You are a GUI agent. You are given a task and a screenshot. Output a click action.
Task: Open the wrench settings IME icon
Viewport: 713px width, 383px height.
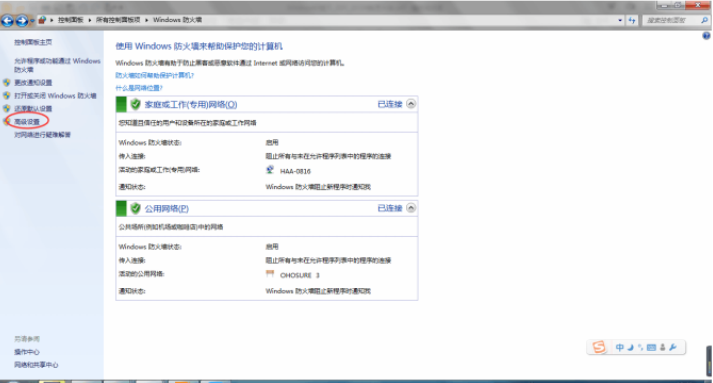coord(673,348)
